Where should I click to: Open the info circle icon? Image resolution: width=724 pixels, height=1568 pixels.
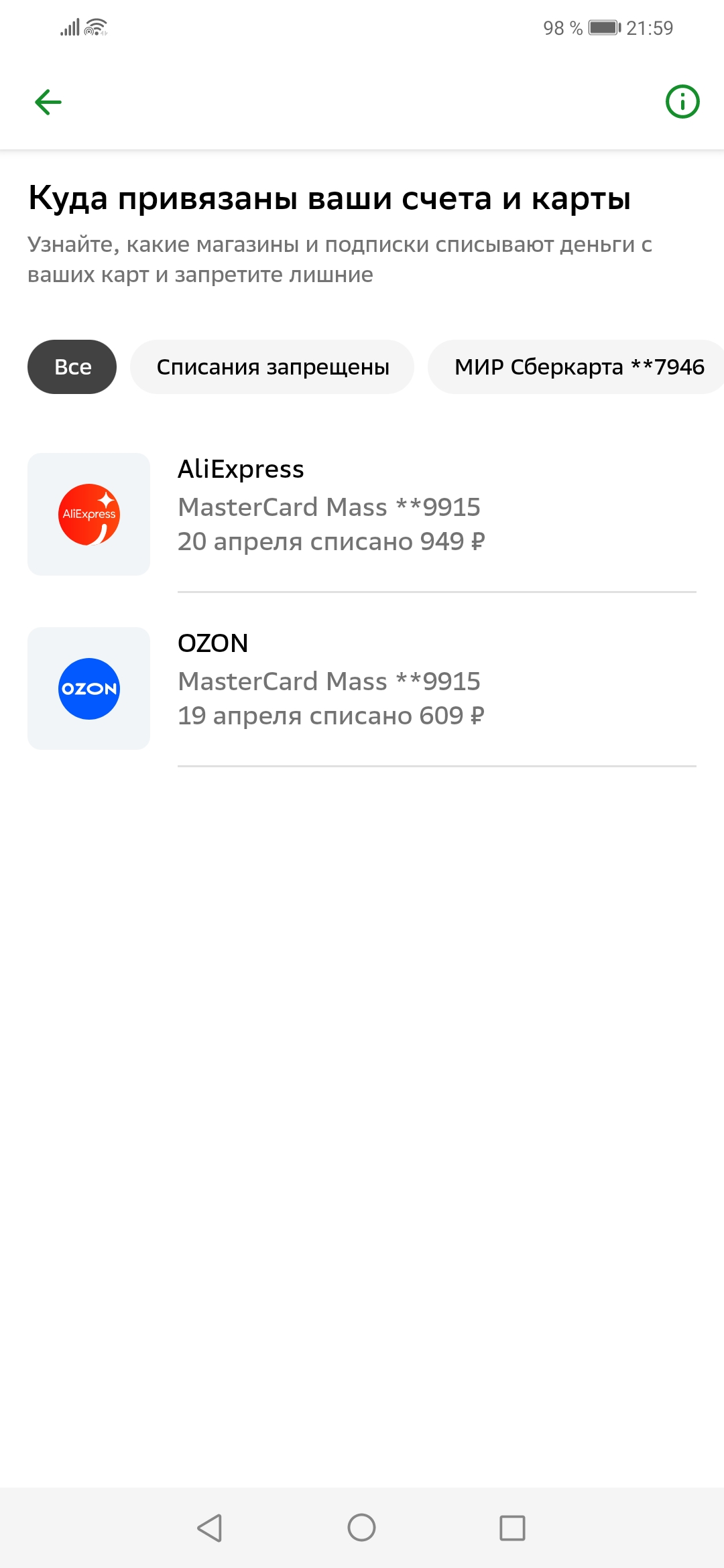point(682,102)
